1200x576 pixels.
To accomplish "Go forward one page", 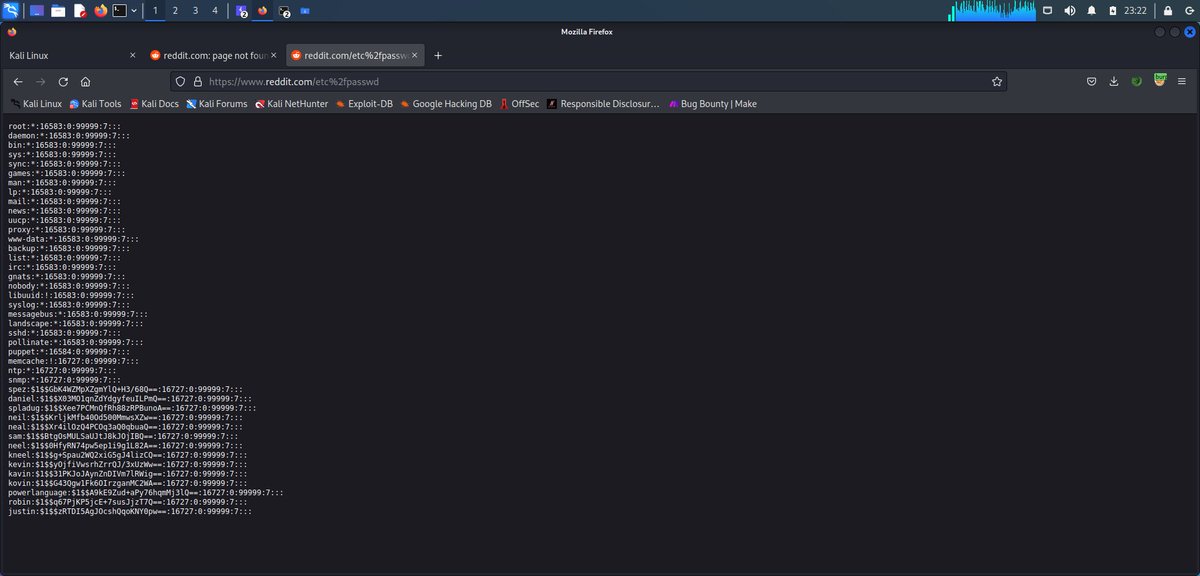I will [x=40, y=82].
